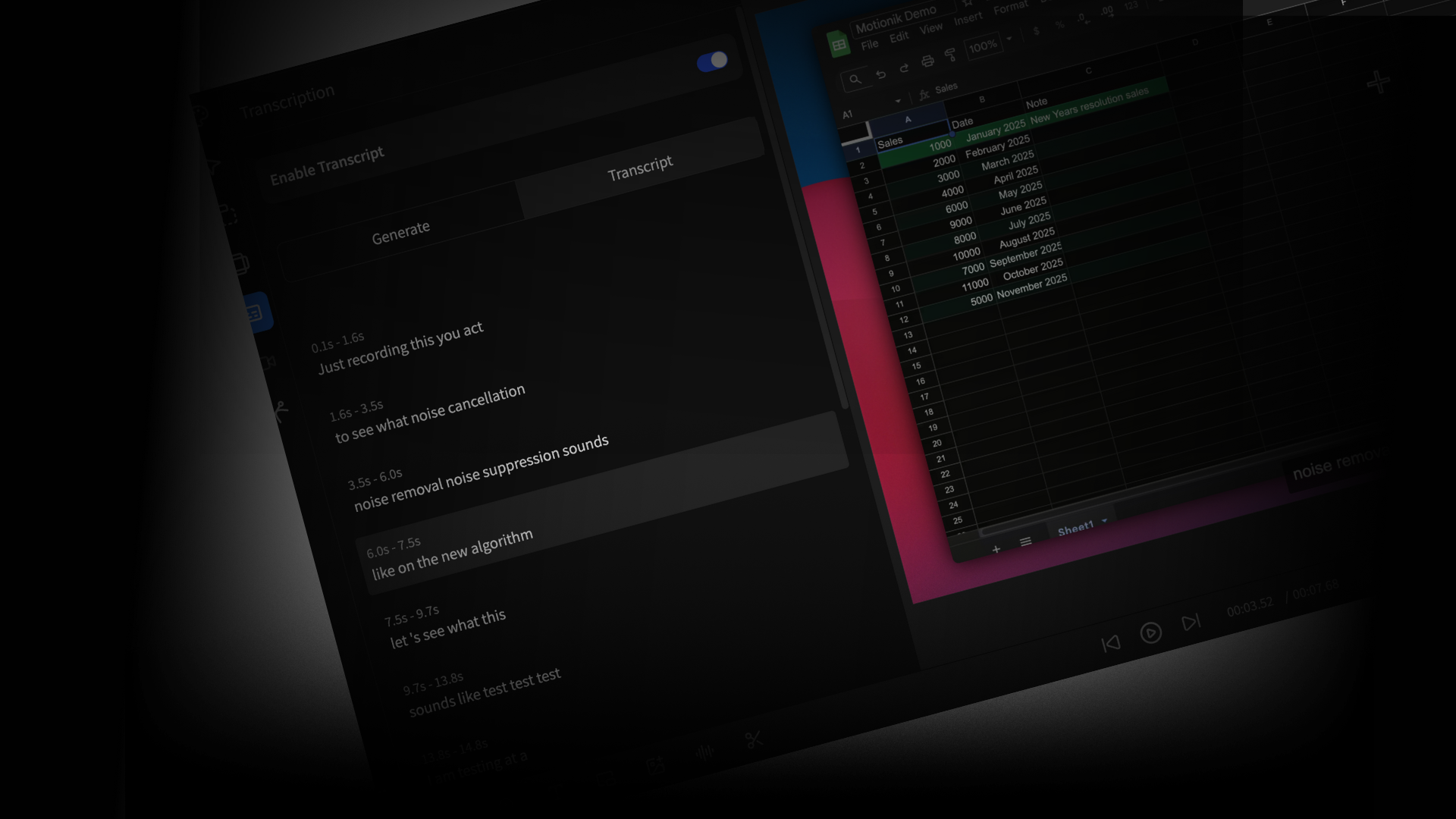The image size is (1456, 819).
Task: Click the audio waveform icon
Action: [x=704, y=752]
